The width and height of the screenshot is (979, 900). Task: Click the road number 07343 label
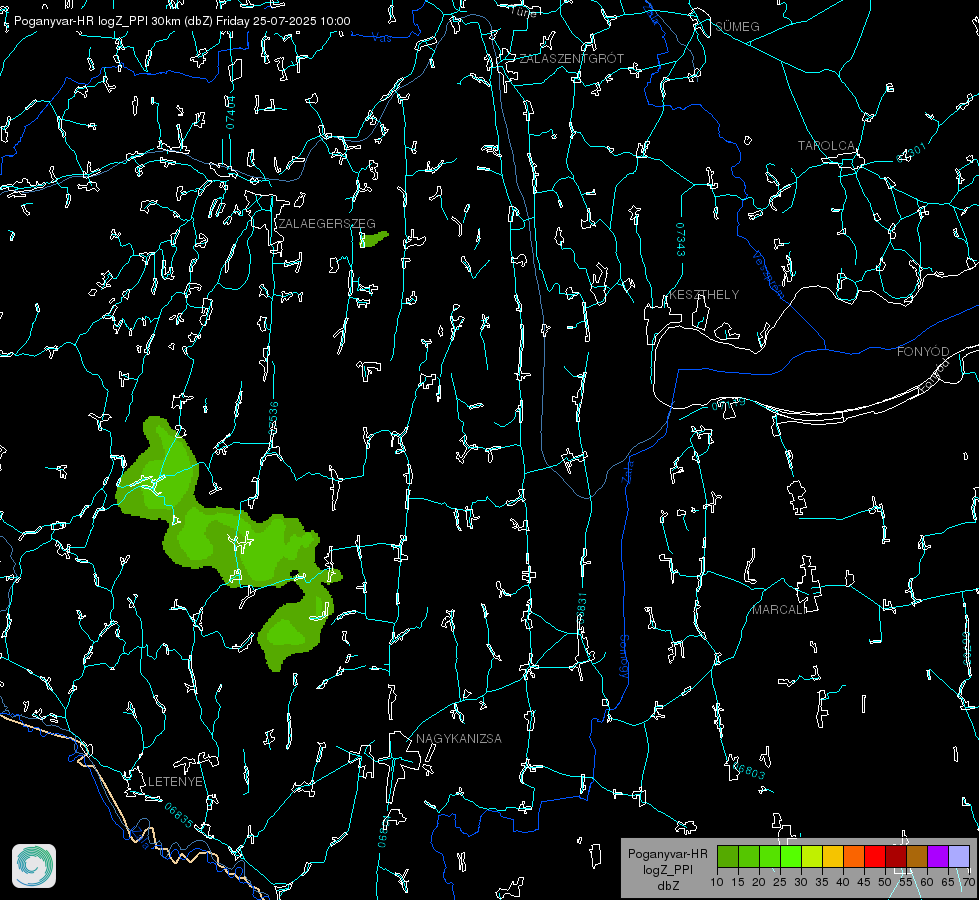point(680,240)
